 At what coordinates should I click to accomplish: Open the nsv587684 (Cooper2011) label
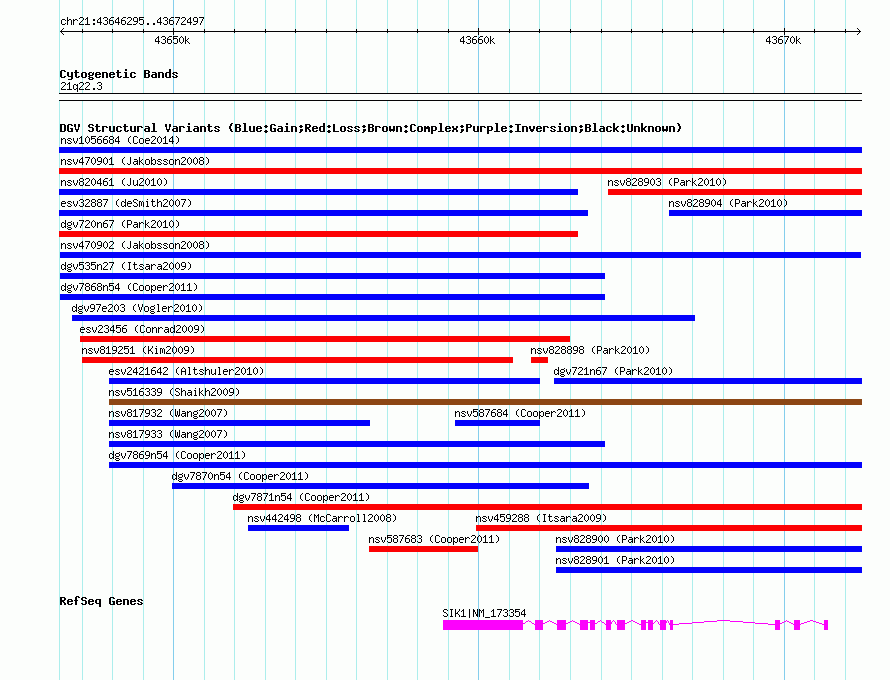(520, 413)
